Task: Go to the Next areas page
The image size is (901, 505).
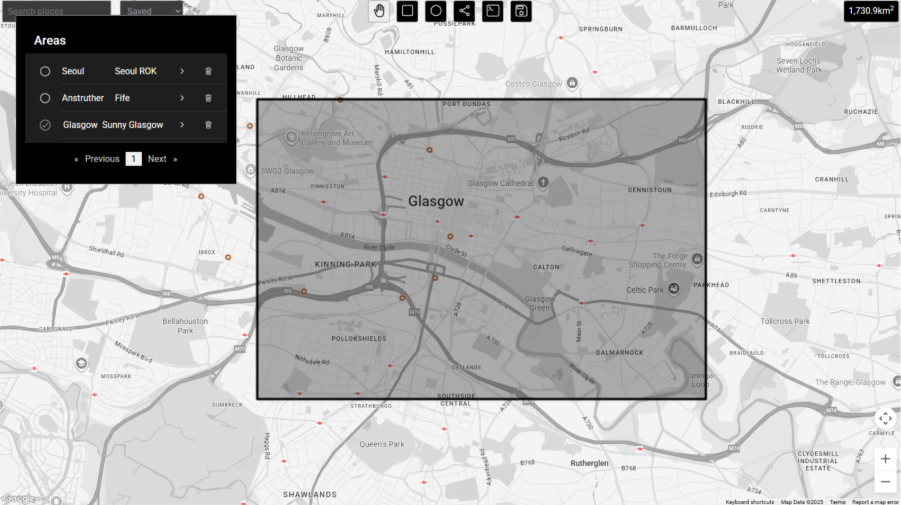Action: (162, 159)
